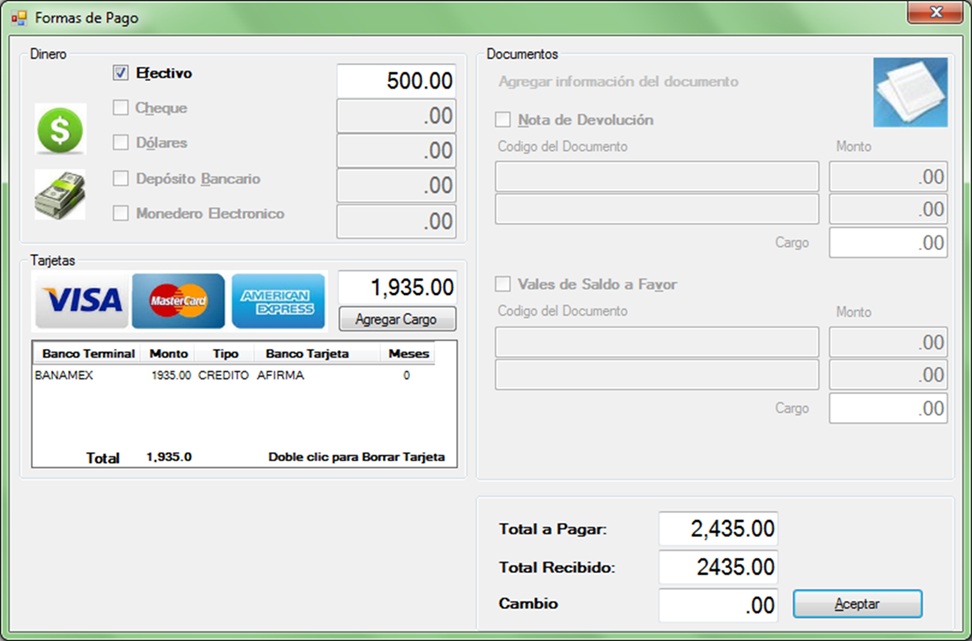Viewport: 972px width, 641px height.
Task: Select the VISA card icon
Action: [81, 300]
